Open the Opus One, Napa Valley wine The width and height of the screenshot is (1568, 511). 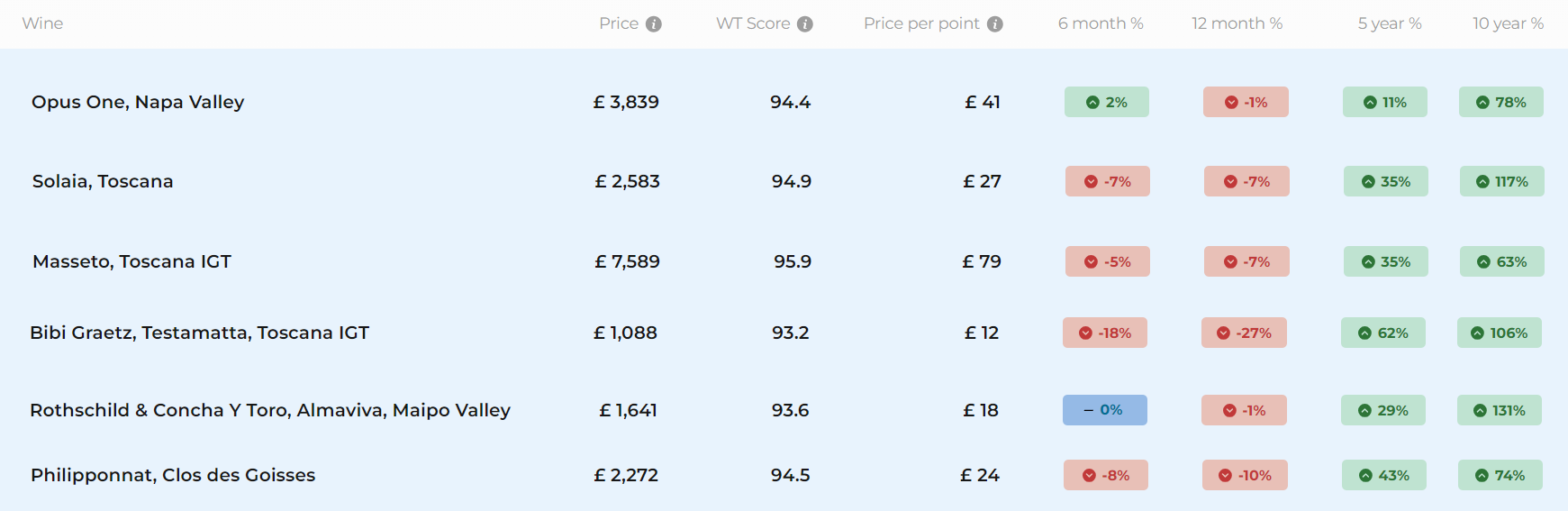(138, 102)
